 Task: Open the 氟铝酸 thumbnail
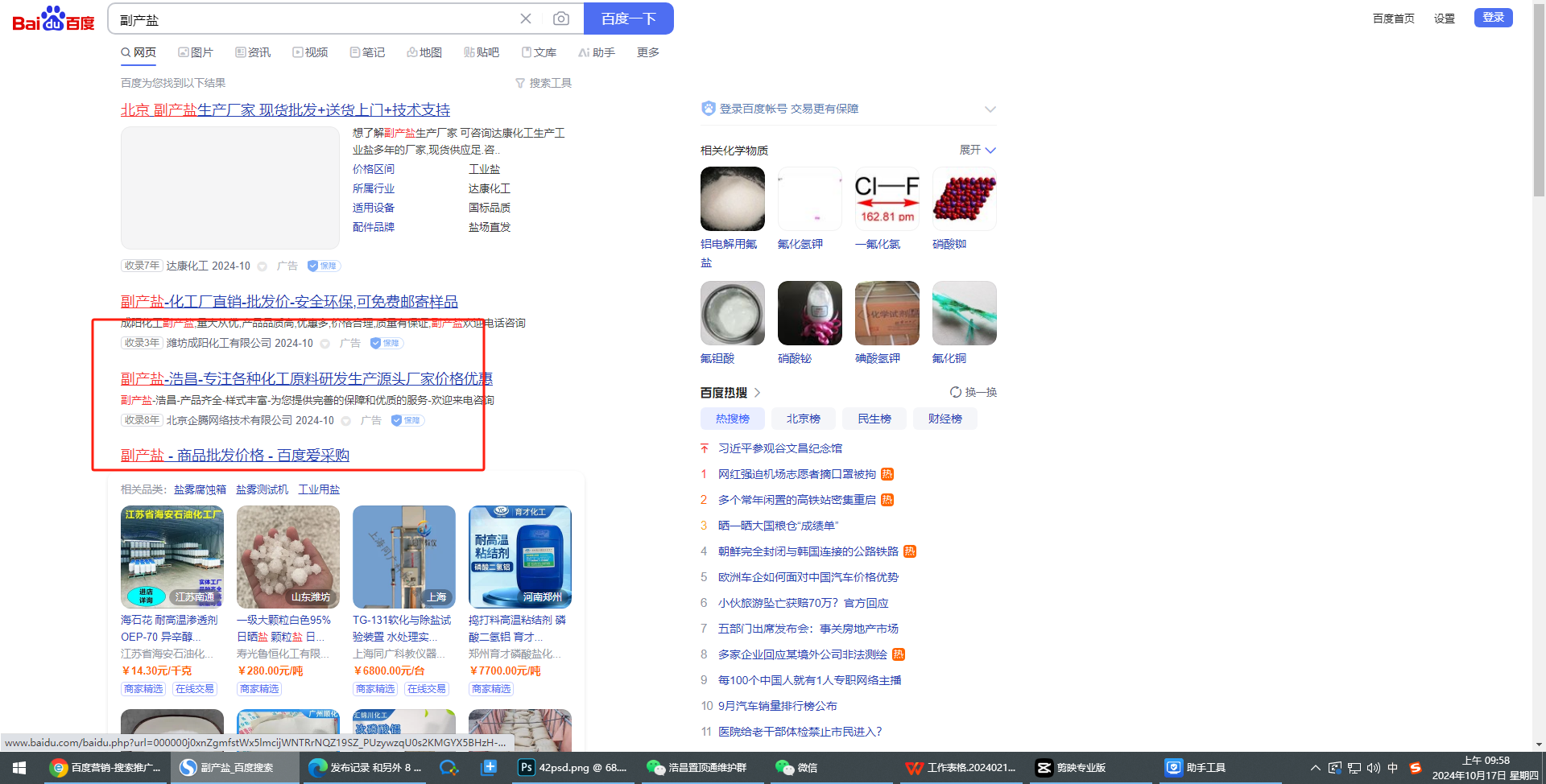[x=733, y=313]
